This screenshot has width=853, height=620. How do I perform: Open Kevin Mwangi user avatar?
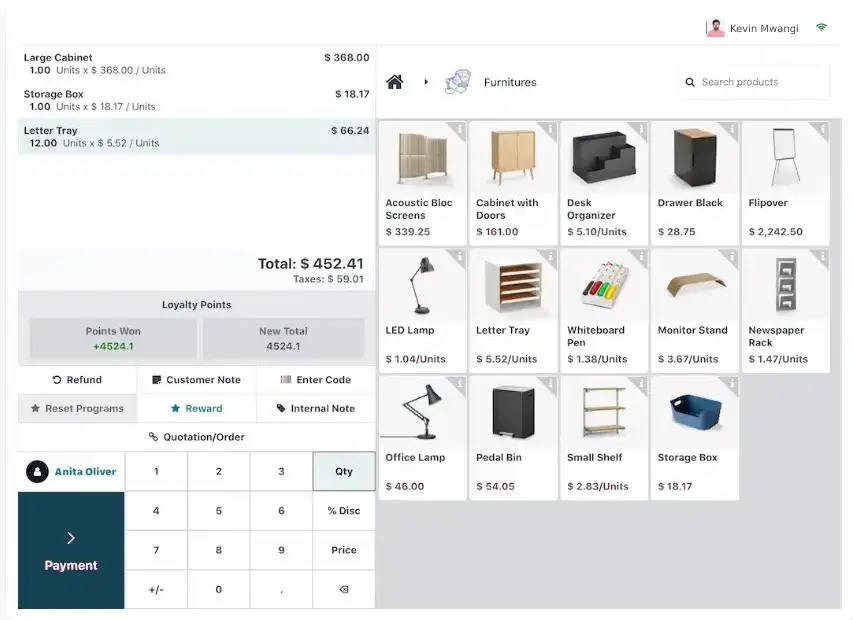(x=715, y=28)
